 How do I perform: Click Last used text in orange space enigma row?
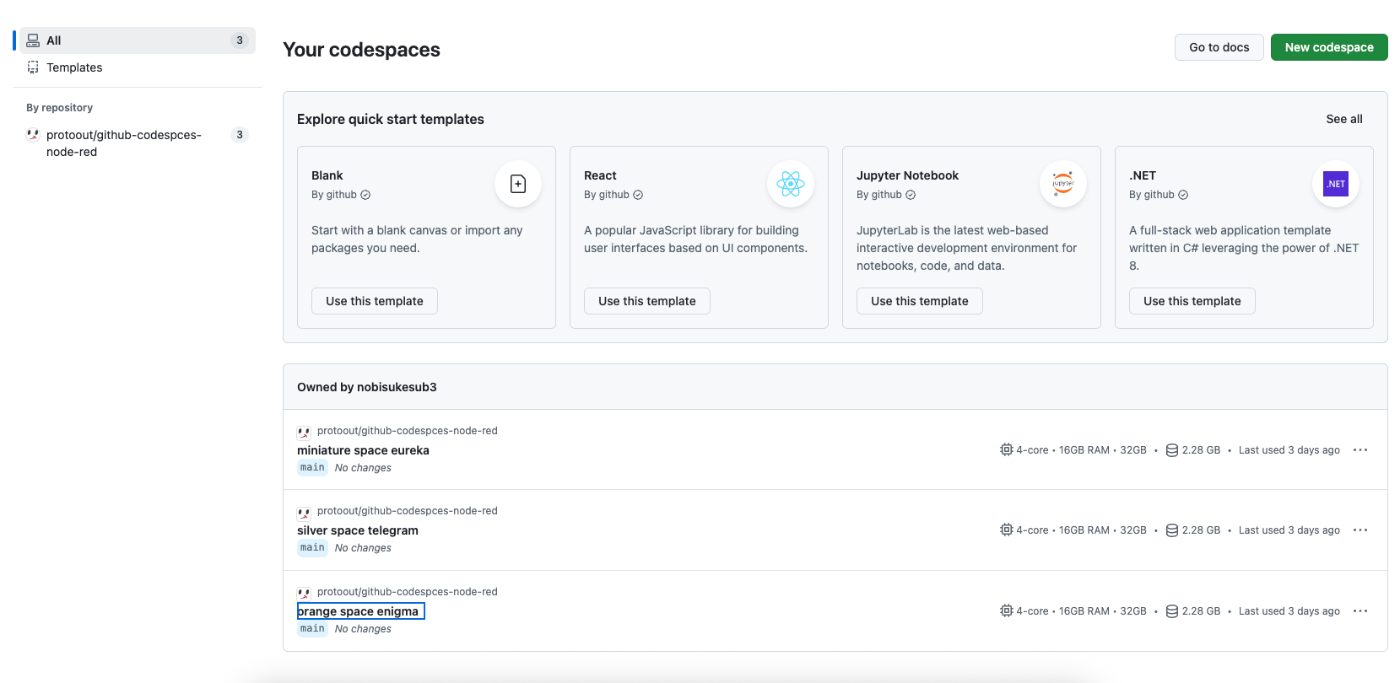[1289, 611]
